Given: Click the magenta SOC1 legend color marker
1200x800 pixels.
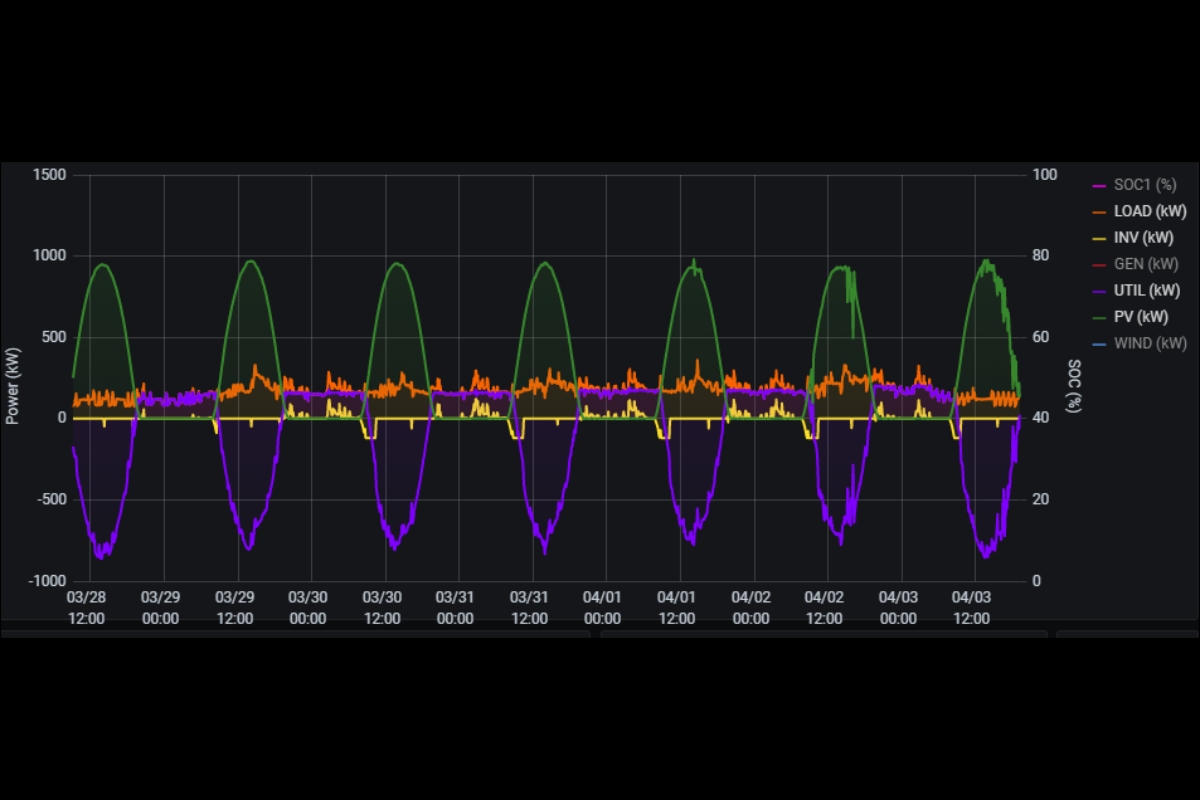Looking at the screenshot, I should (1100, 186).
